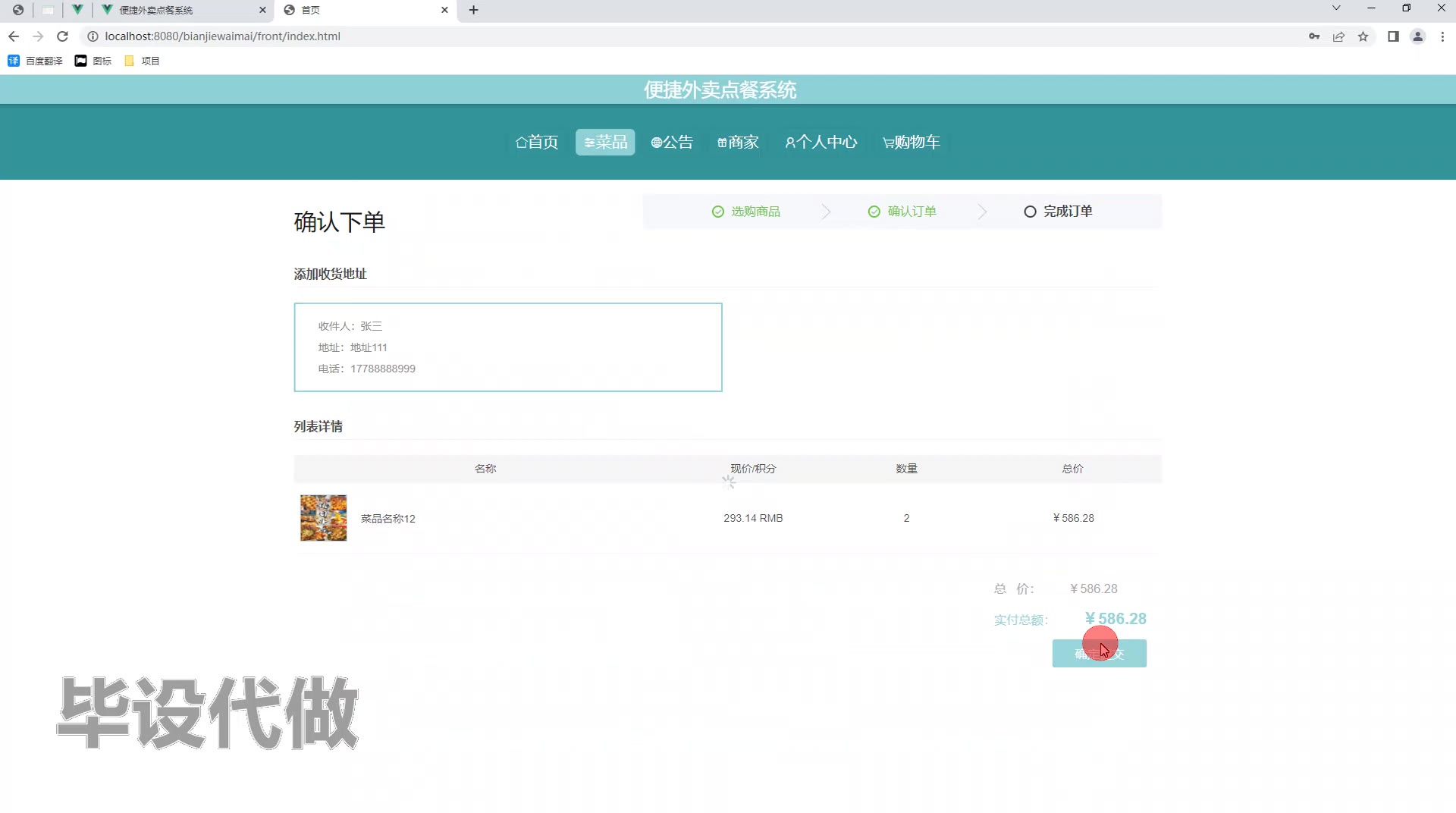Click the 菜品名称12 product name
The width and height of the screenshot is (1456, 813).
click(x=388, y=519)
